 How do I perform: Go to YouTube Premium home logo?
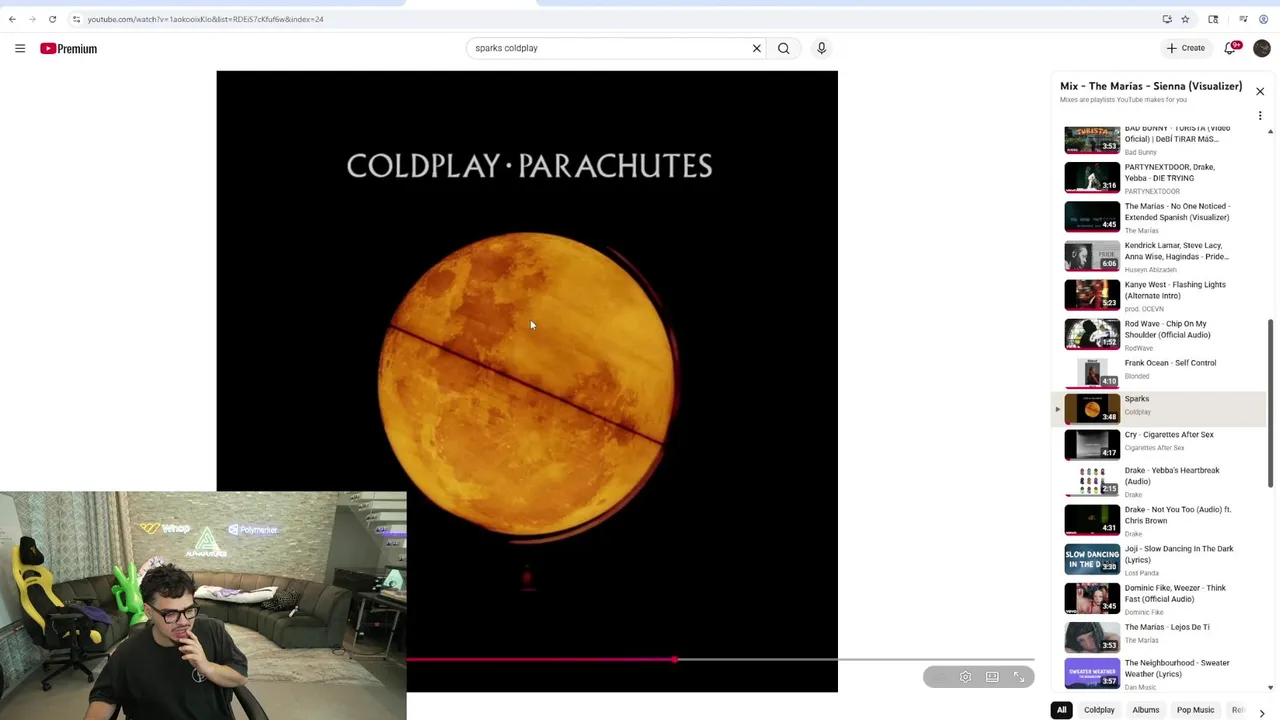[68, 48]
